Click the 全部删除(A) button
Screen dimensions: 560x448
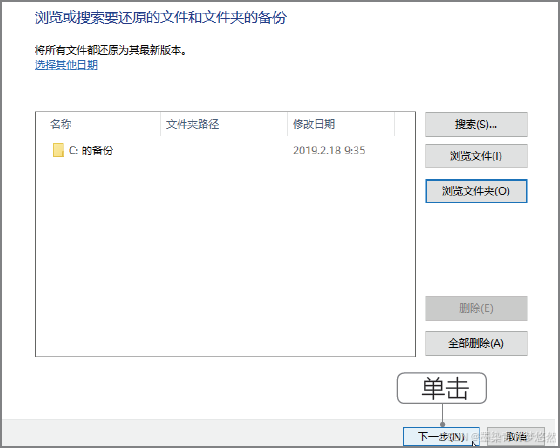476,343
